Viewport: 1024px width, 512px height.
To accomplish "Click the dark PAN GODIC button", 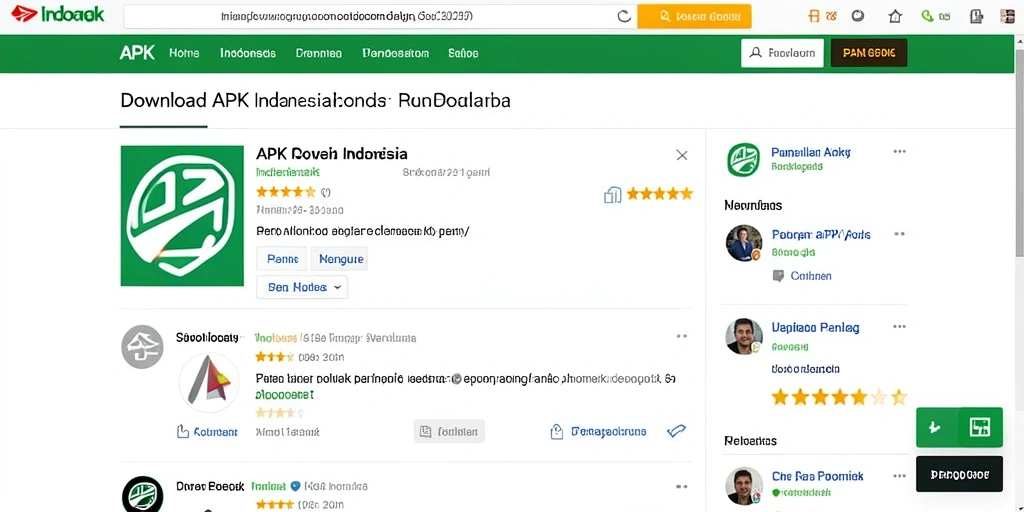I will (x=869, y=53).
